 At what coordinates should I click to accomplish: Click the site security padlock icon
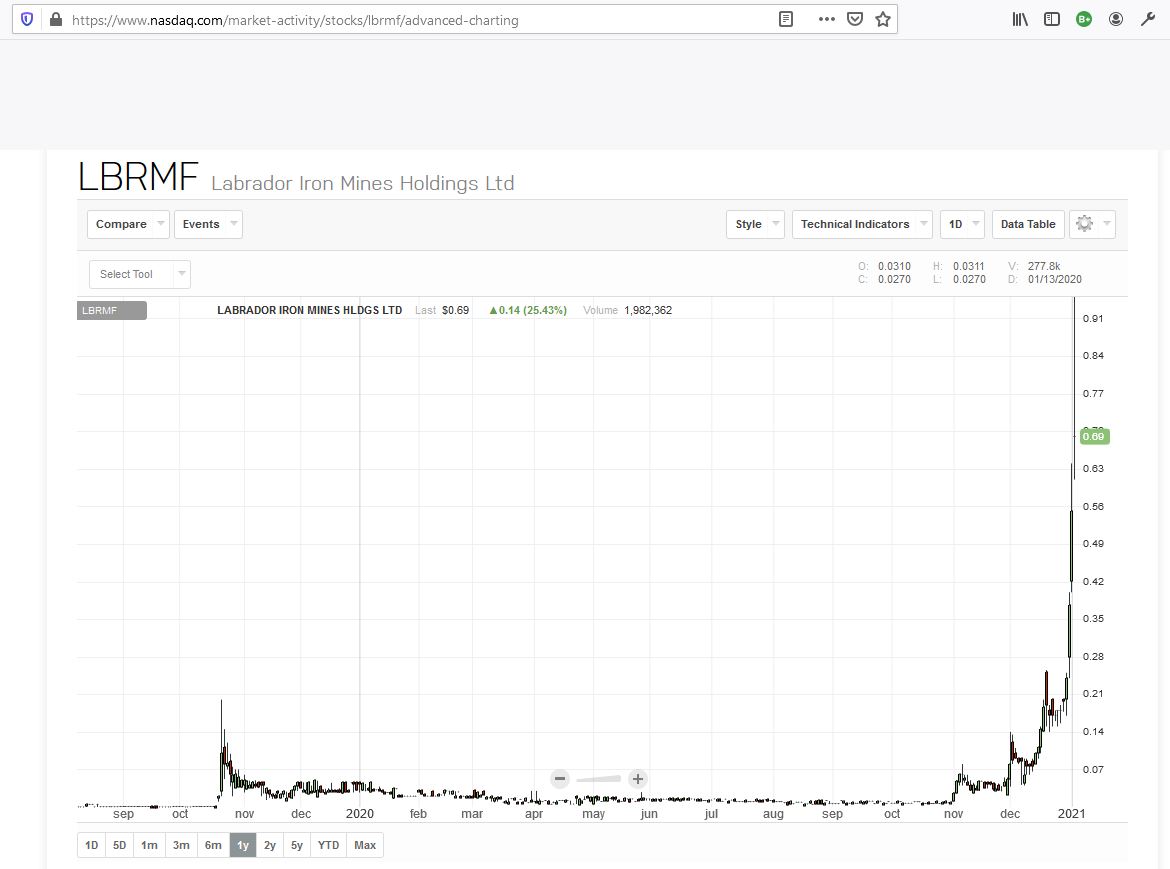point(55,19)
